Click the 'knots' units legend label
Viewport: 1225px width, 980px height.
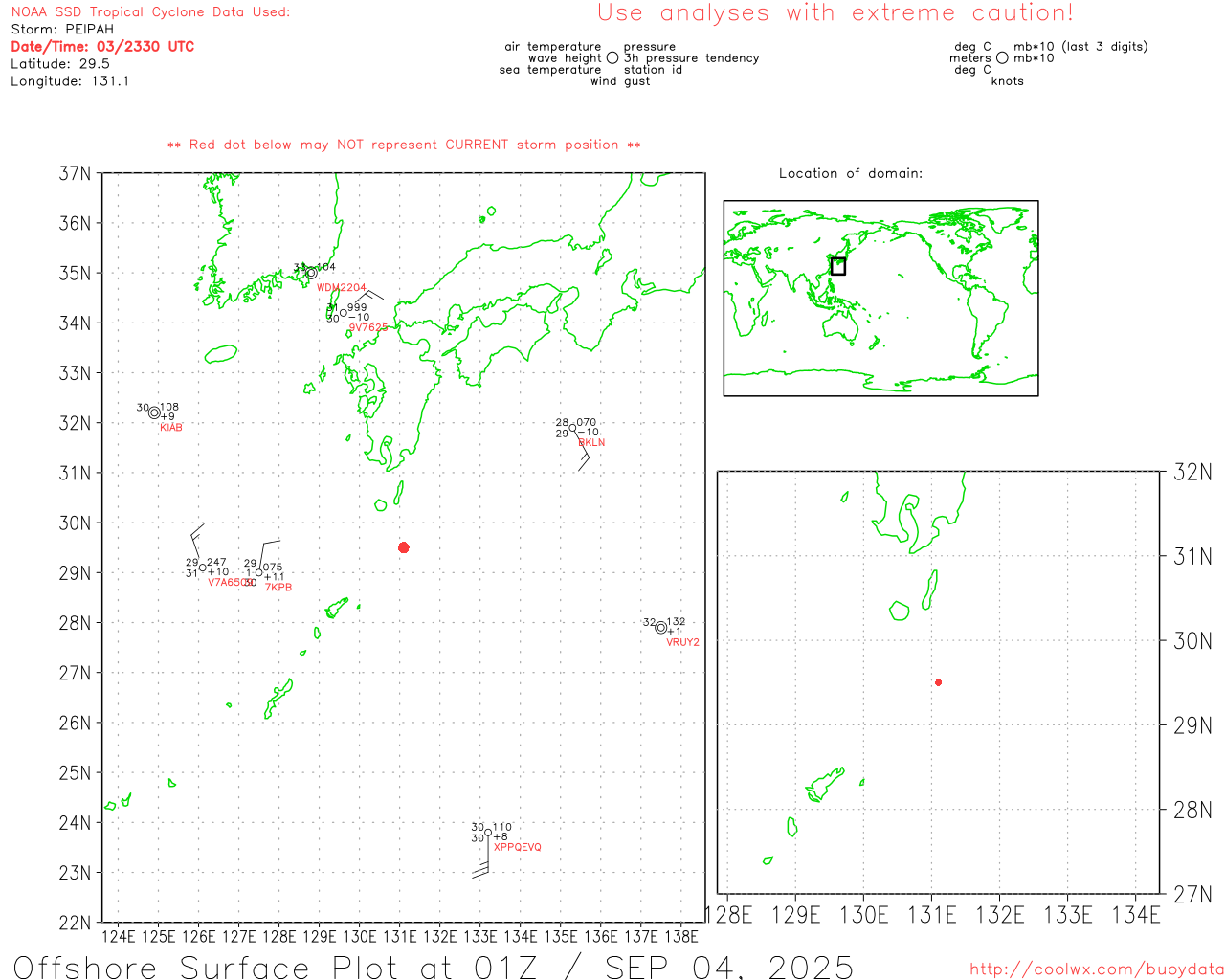click(x=1008, y=81)
